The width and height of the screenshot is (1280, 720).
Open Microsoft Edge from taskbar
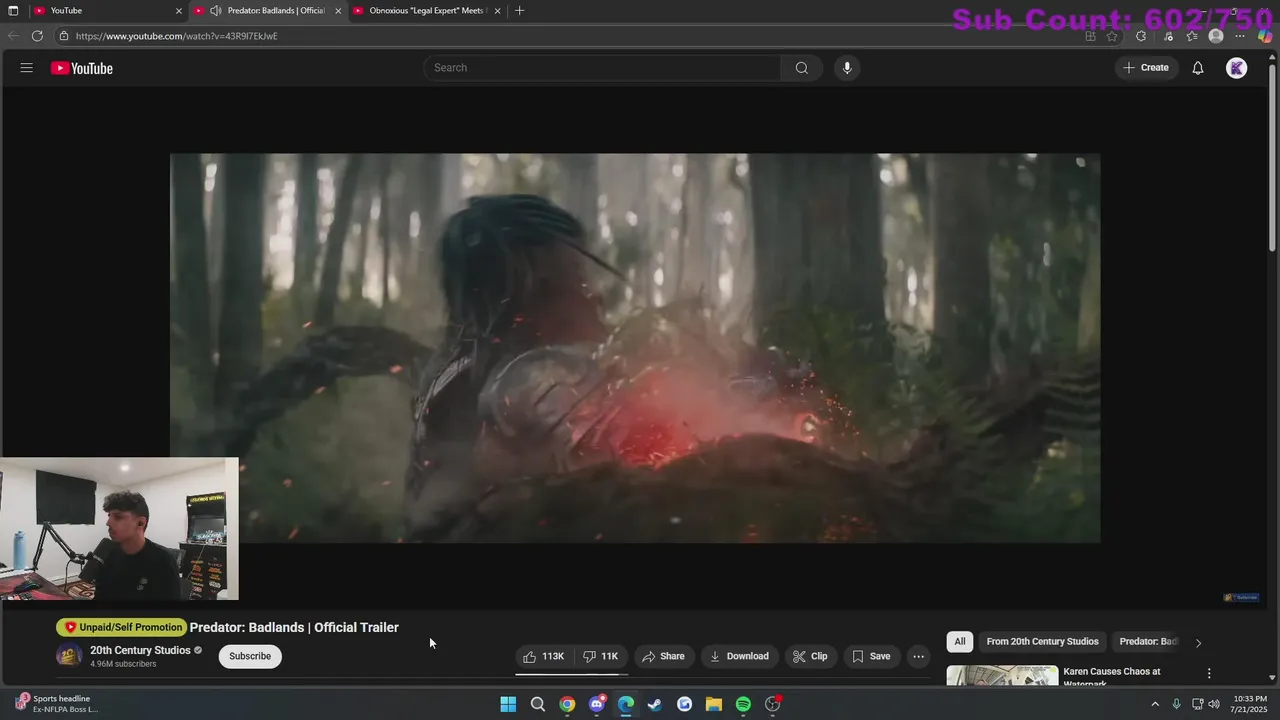pos(626,704)
